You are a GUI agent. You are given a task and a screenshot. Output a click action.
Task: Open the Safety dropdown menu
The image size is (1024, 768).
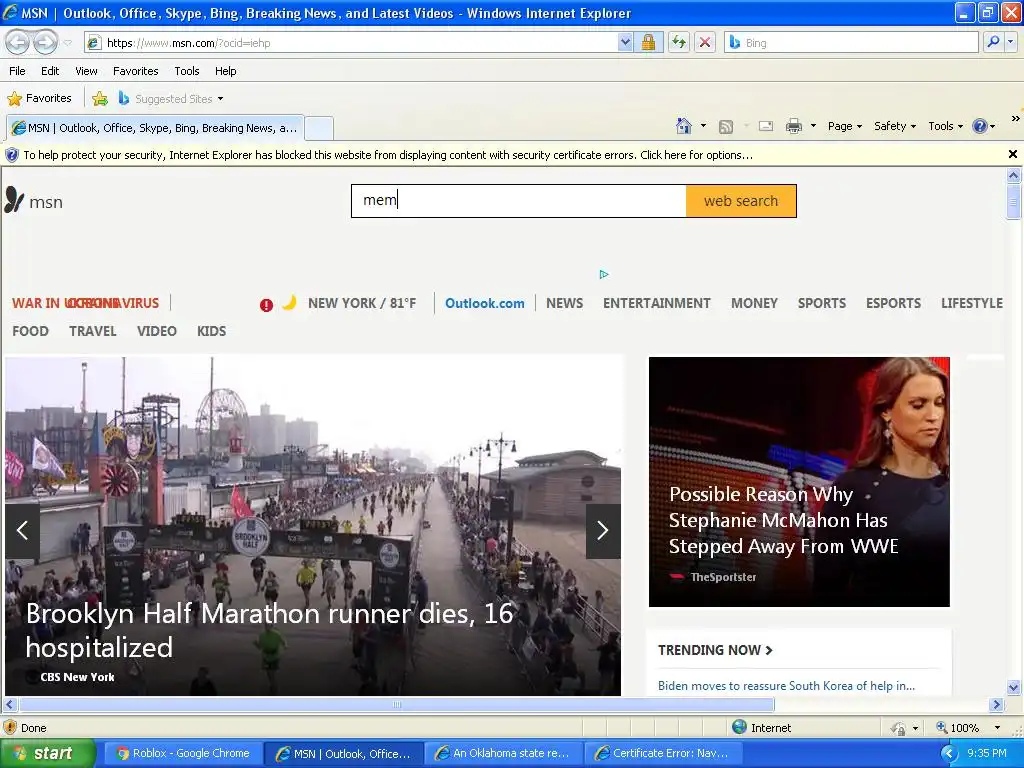tap(895, 126)
